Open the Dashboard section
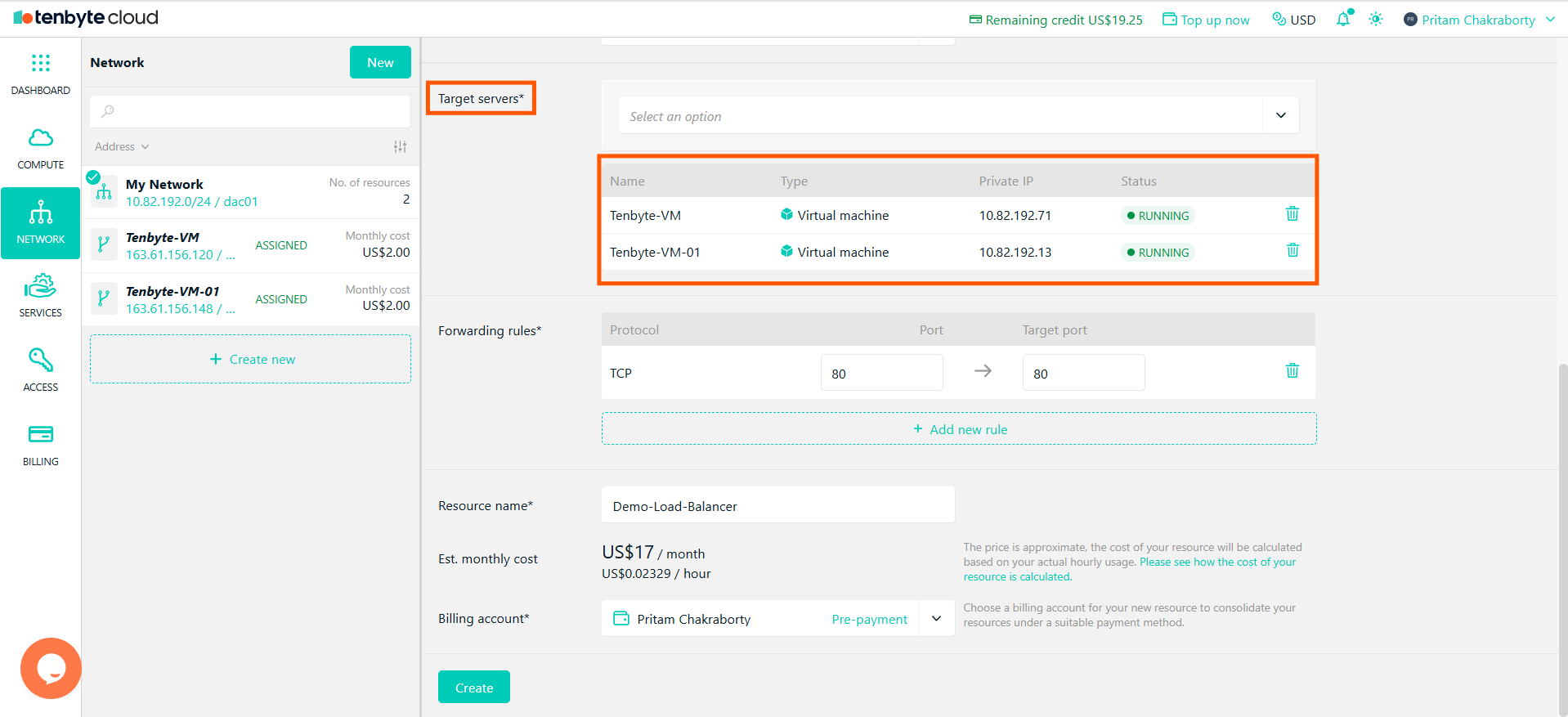 [x=40, y=74]
